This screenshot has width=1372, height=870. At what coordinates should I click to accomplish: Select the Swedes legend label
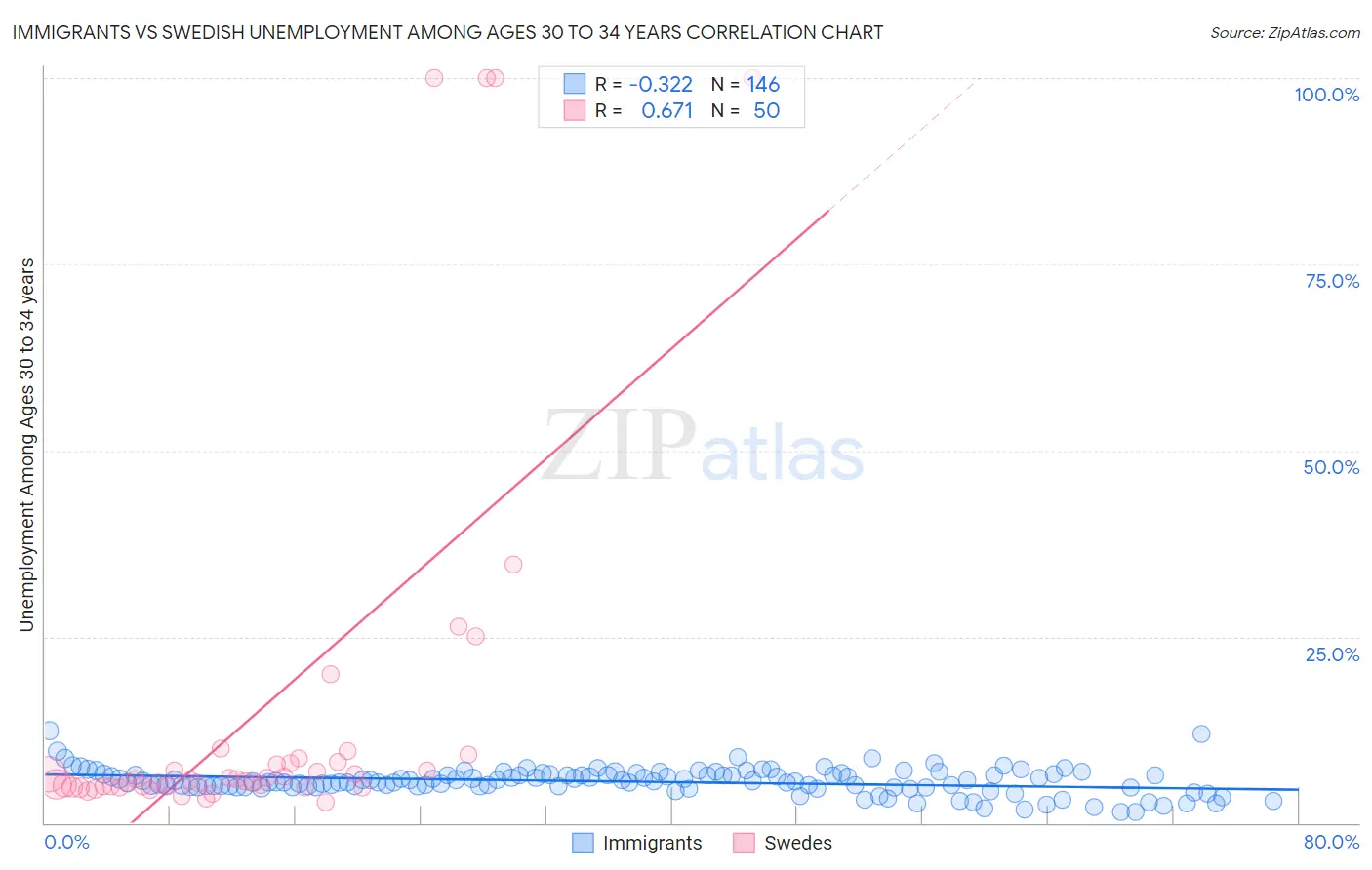(798, 843)
